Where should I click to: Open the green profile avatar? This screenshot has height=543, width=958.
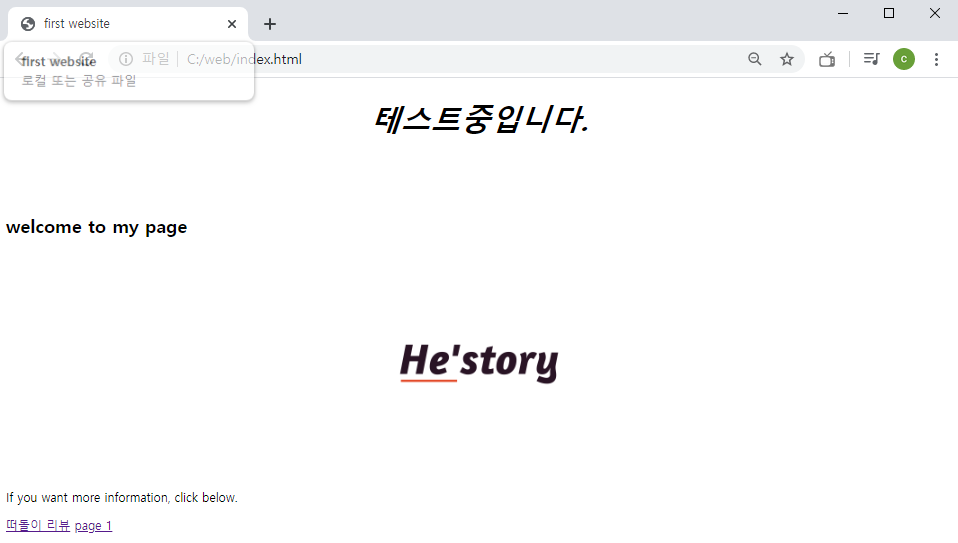[x=904, y=59]
